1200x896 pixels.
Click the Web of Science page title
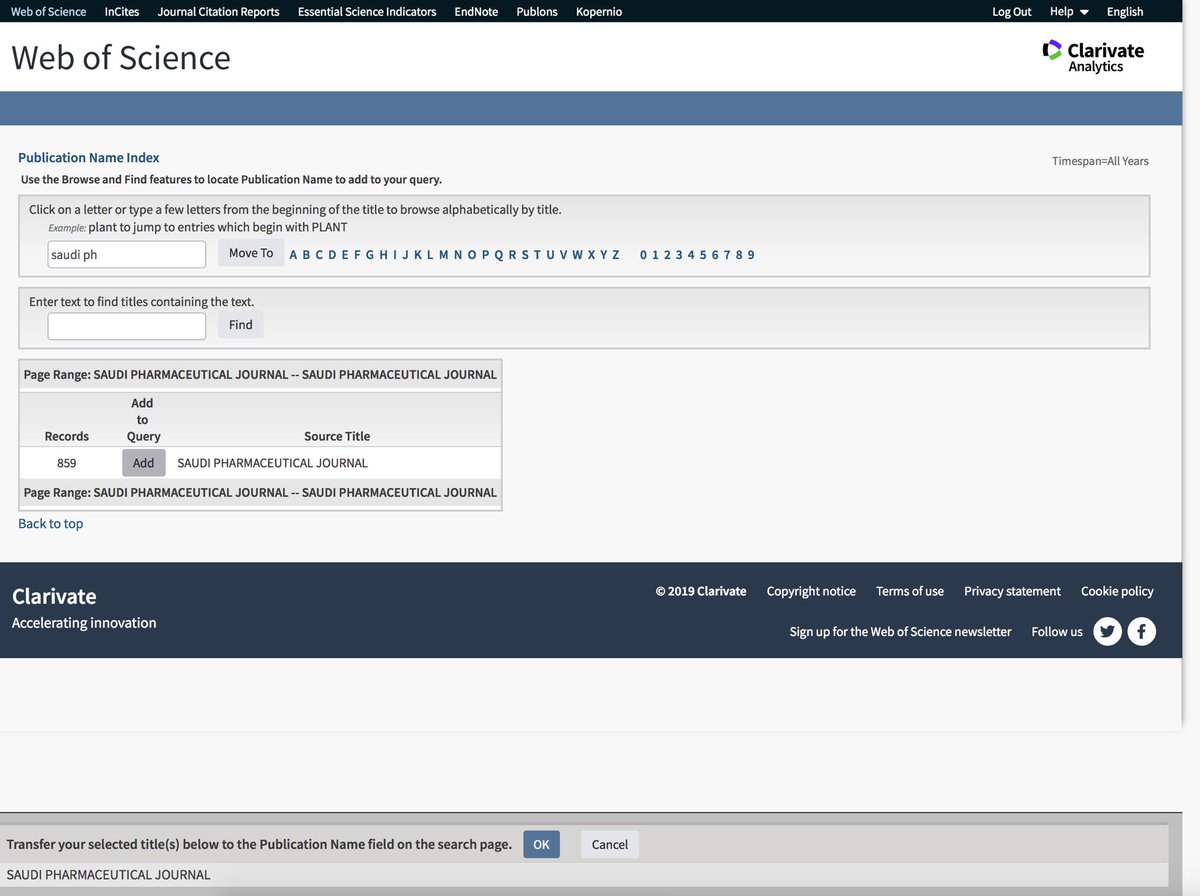point(121,57)
